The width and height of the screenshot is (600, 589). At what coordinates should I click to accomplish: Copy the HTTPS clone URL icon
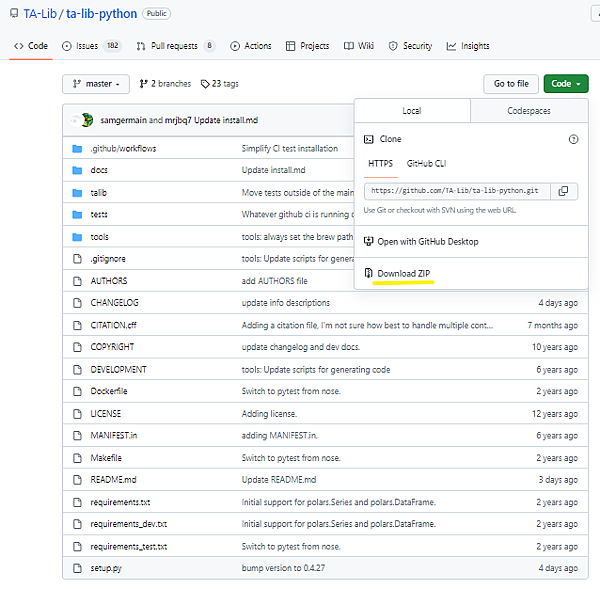(563, 191)
